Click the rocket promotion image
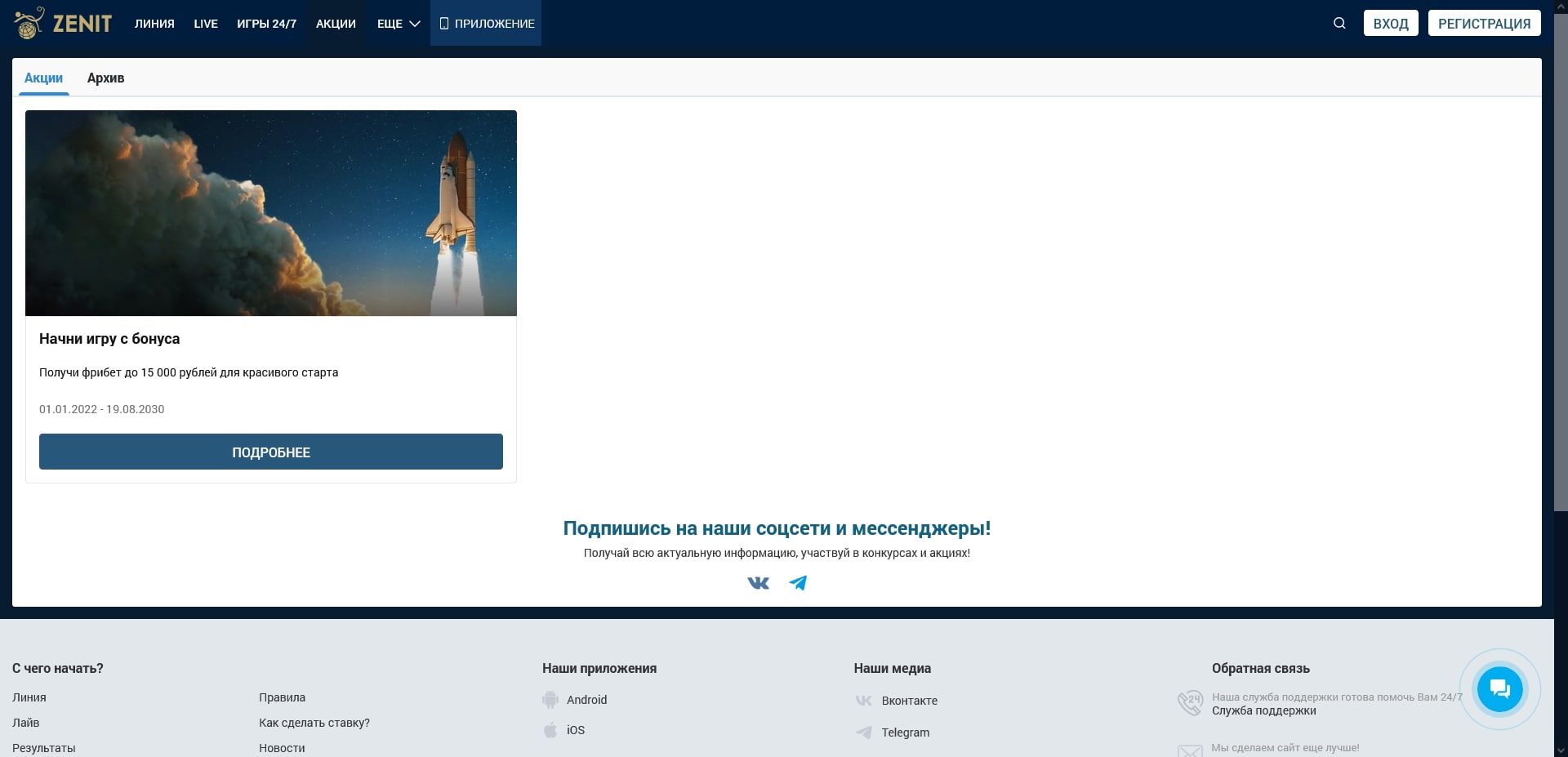 270,213
